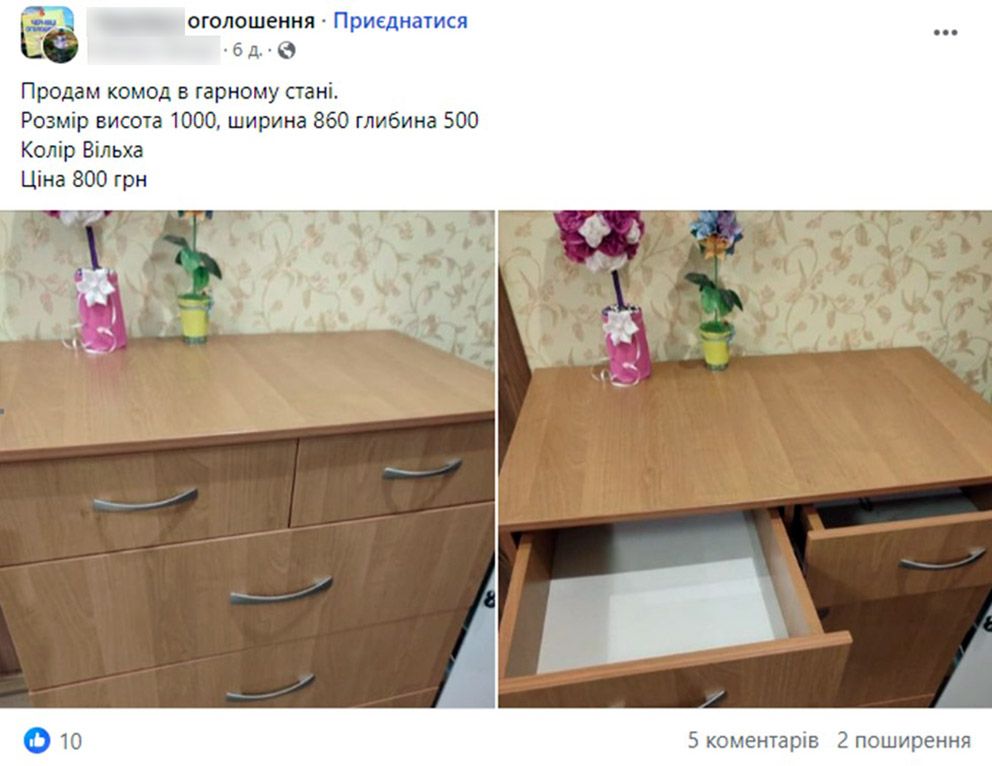View the 2 поширення shares
The image size is (992, 766).
point(903,740)
